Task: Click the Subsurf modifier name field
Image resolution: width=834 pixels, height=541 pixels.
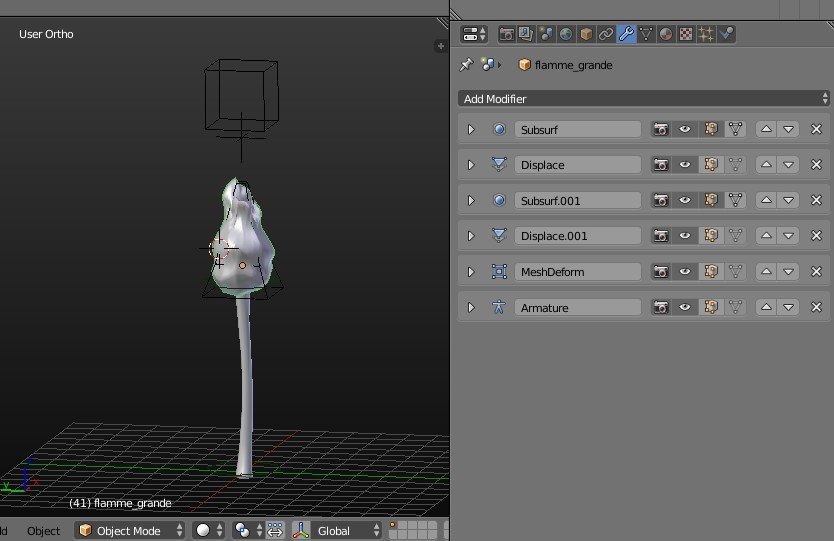Action: (x=578, y=129)
